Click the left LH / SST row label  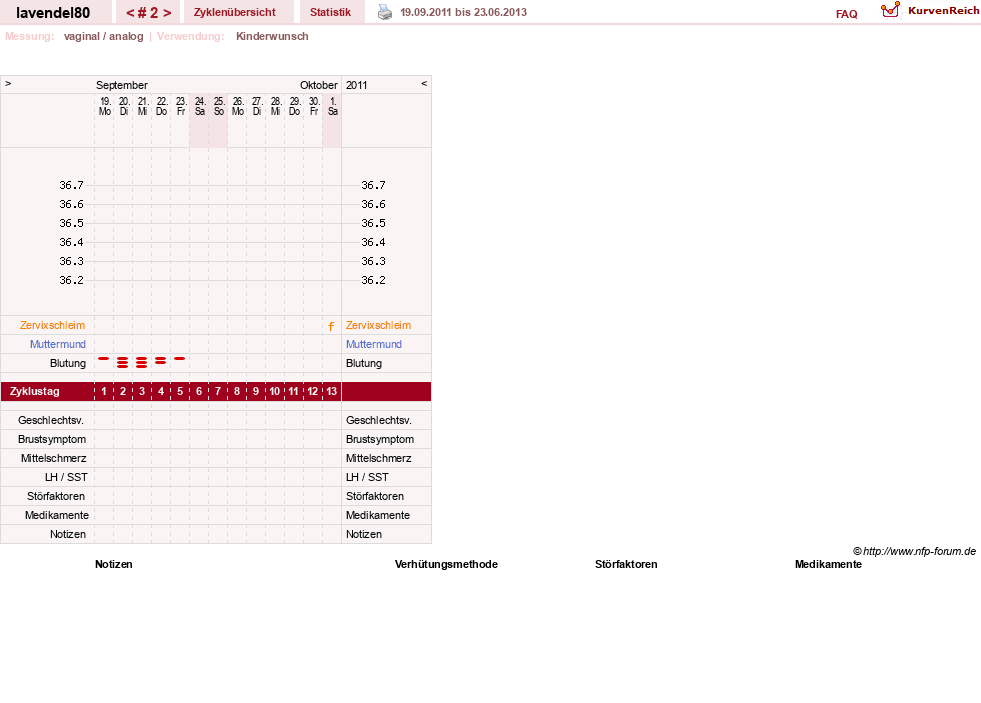(x=66, y=477)
